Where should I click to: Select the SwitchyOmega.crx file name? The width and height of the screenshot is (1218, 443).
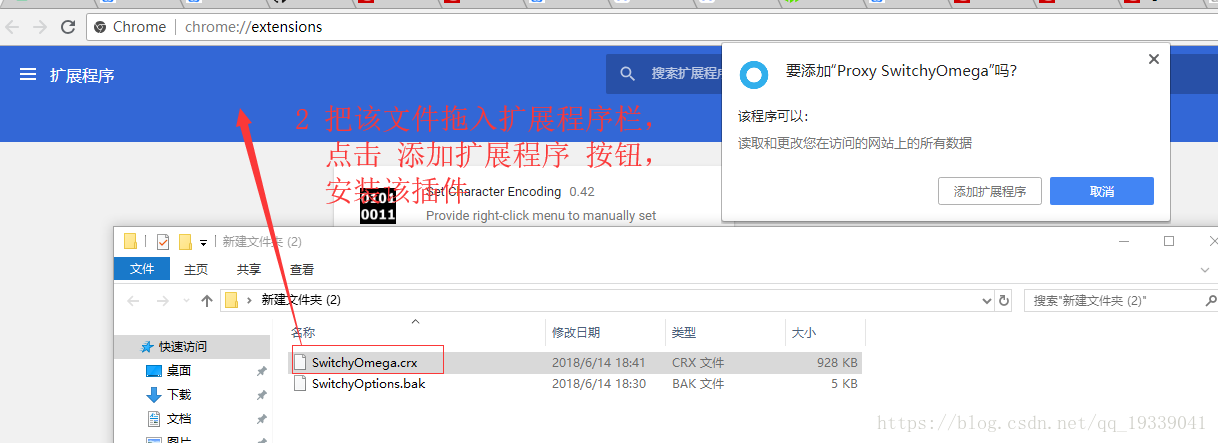[x=364, y=362]
